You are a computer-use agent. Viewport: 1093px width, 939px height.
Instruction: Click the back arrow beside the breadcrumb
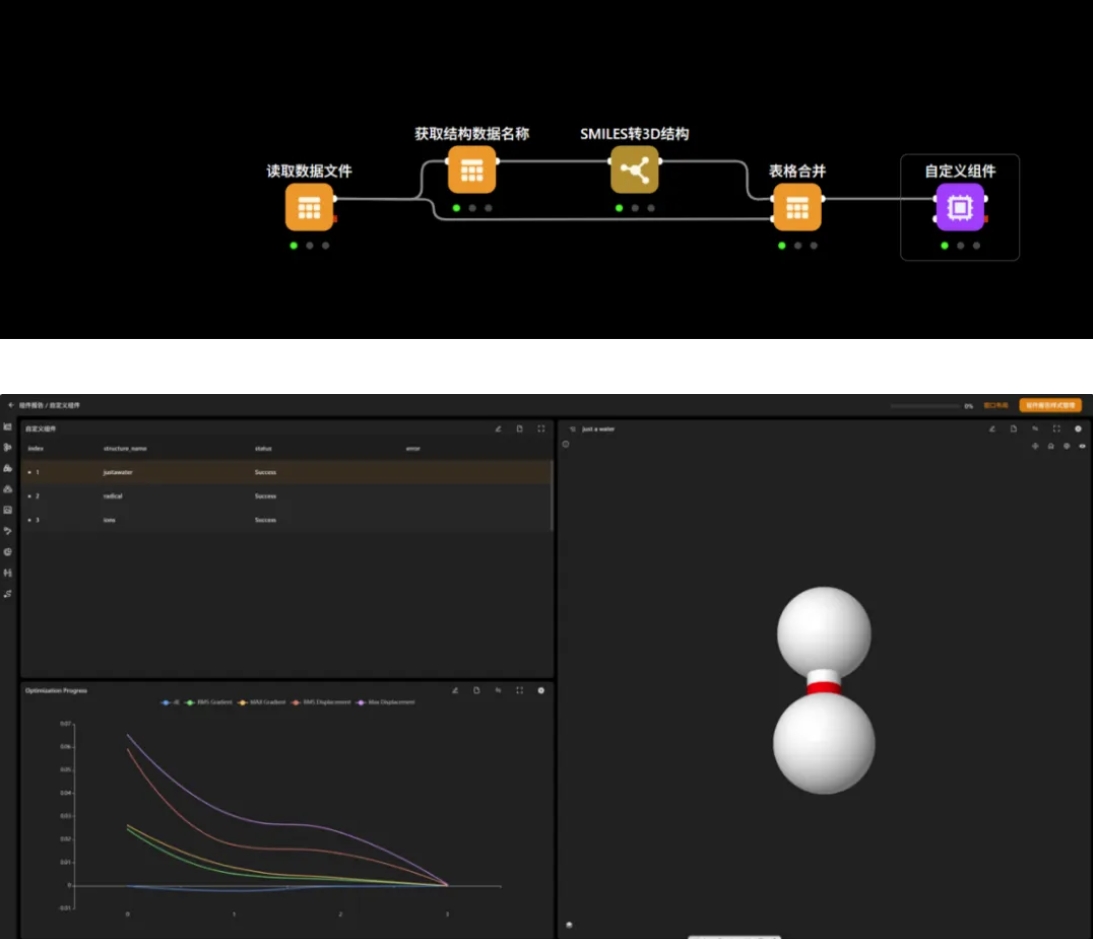11,405
